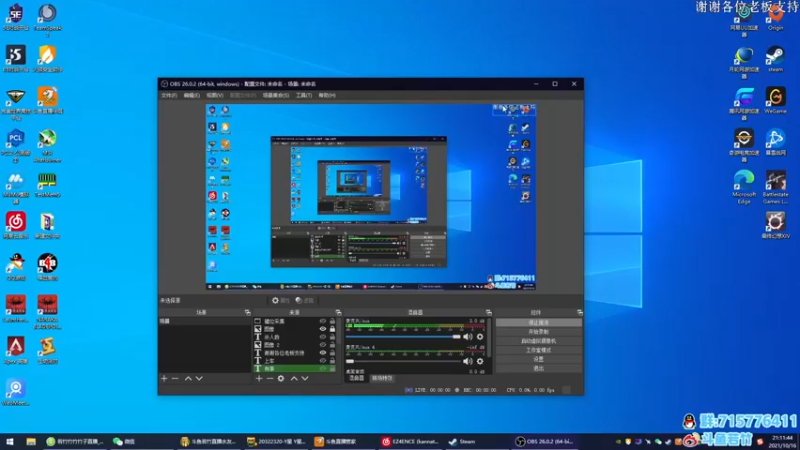Open settings gear for 麦克风/Aux 4

480,361
